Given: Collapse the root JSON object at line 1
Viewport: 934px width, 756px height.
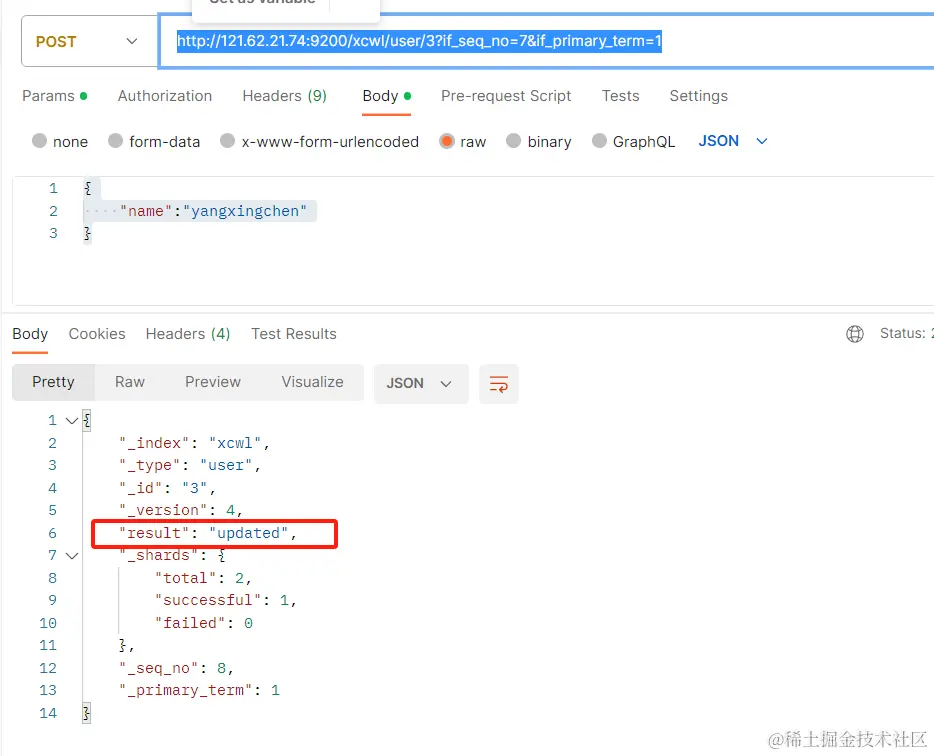Looking at the screenshot, I should (72, 421).
